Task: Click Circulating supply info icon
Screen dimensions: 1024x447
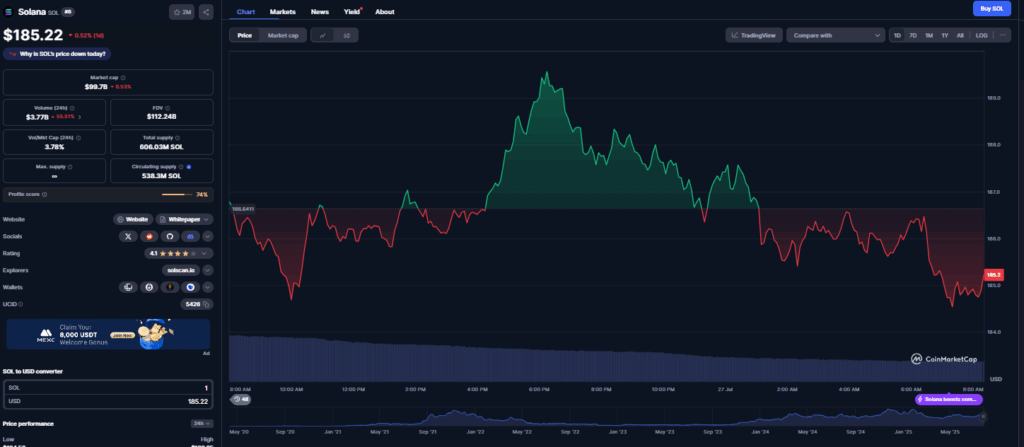Action: pyautogui.click(x=182, y=167)
